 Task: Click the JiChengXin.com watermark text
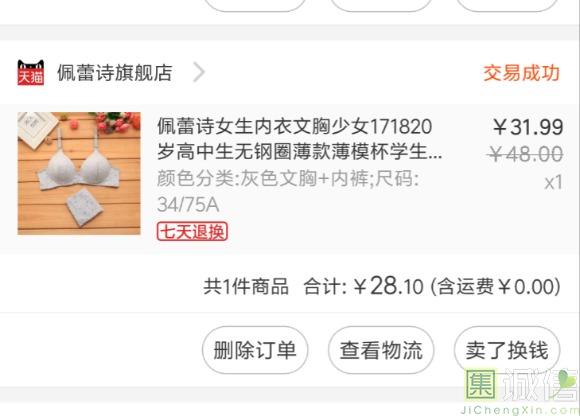[x=520, y=410]
